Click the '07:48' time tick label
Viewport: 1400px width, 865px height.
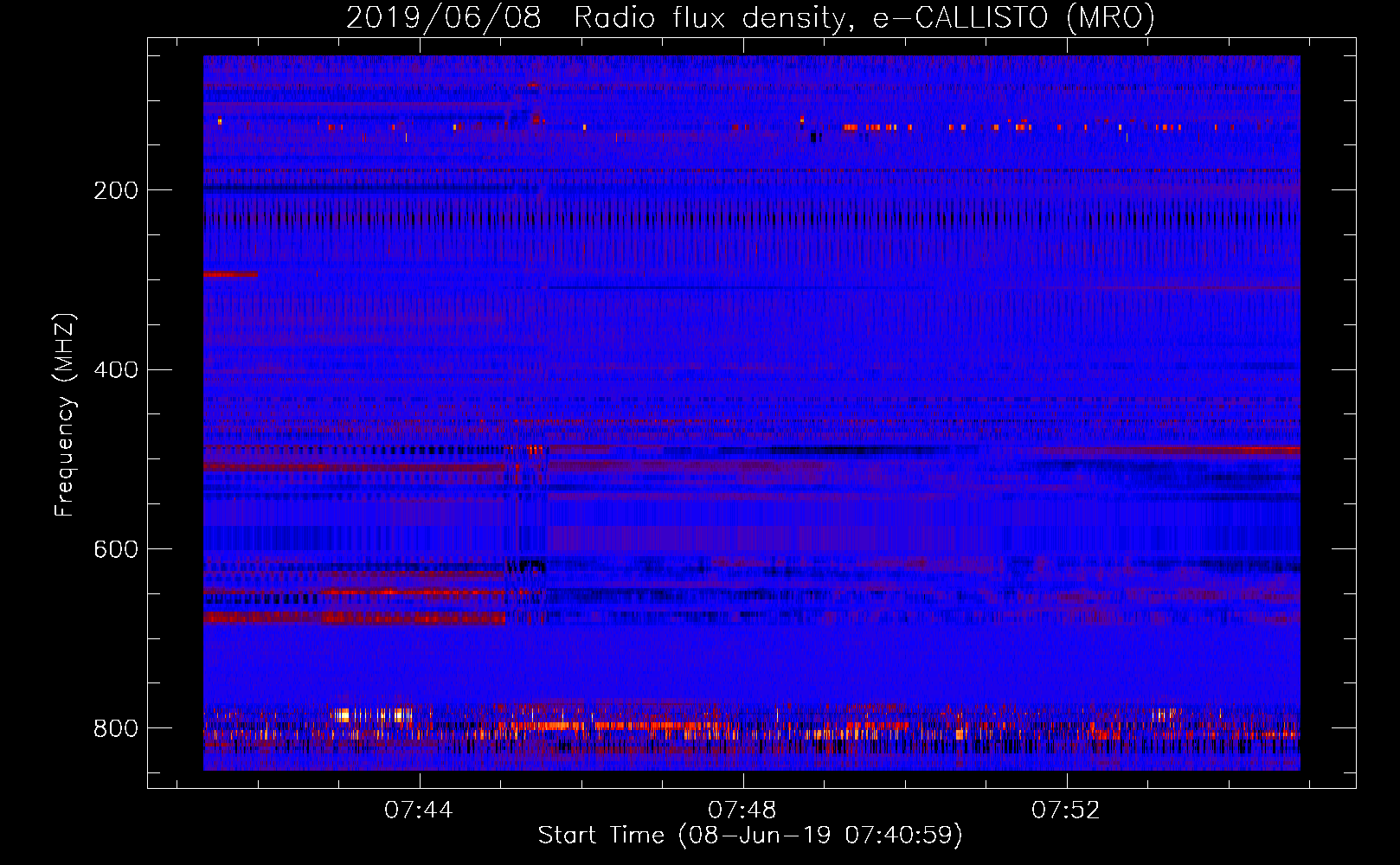pyautogui.click(x=742, y=811)
